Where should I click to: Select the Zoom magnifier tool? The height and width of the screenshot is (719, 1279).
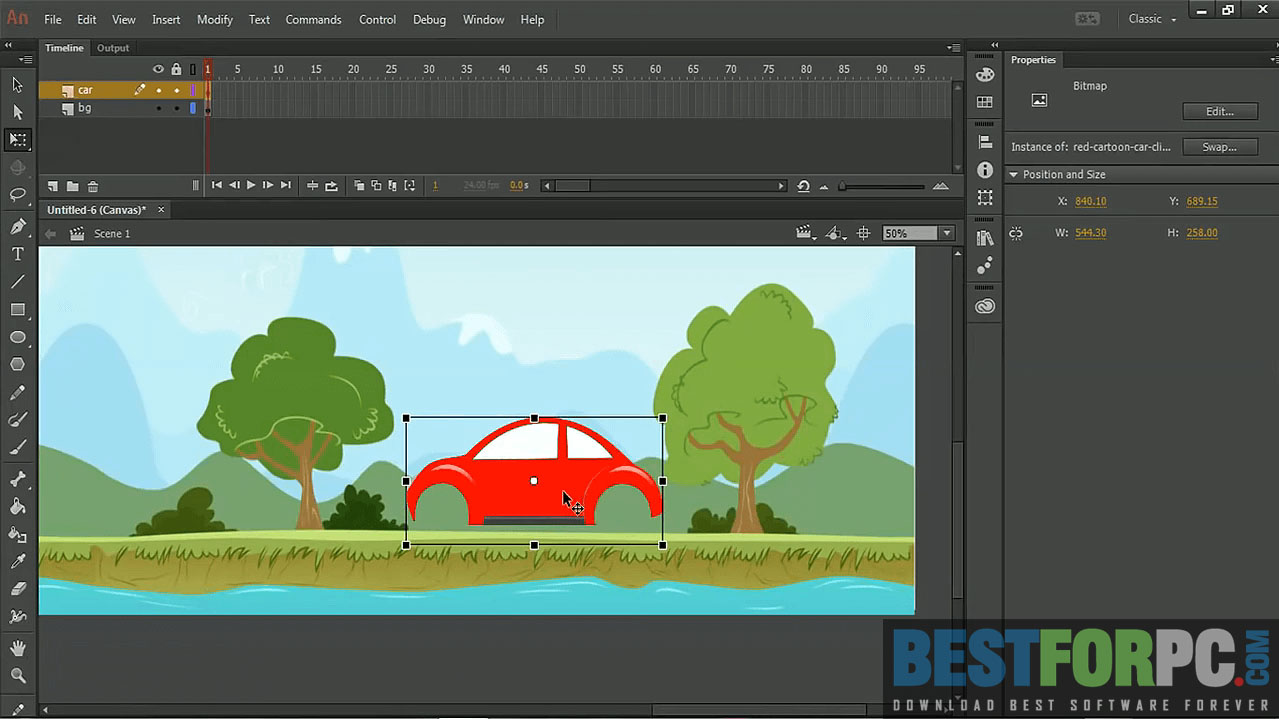pos(17,677)
